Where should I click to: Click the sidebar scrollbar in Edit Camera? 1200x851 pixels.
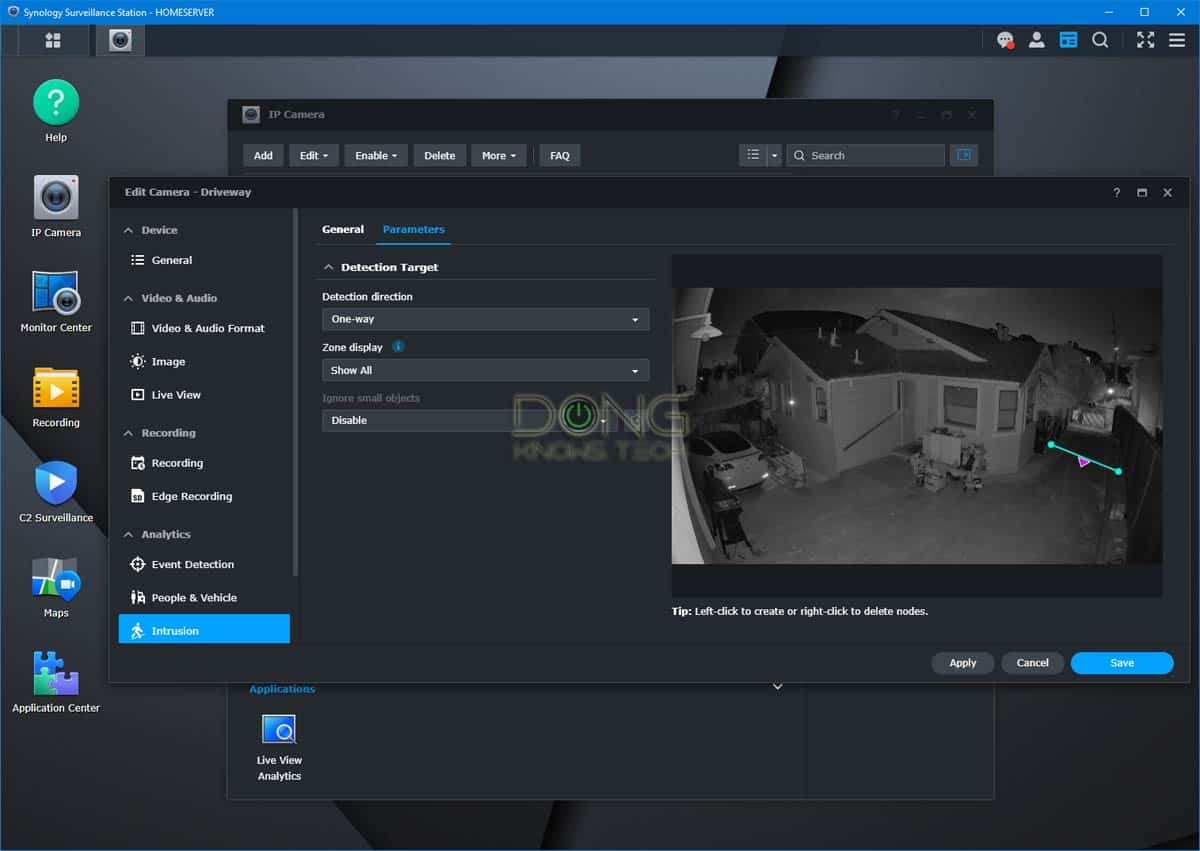295,392
